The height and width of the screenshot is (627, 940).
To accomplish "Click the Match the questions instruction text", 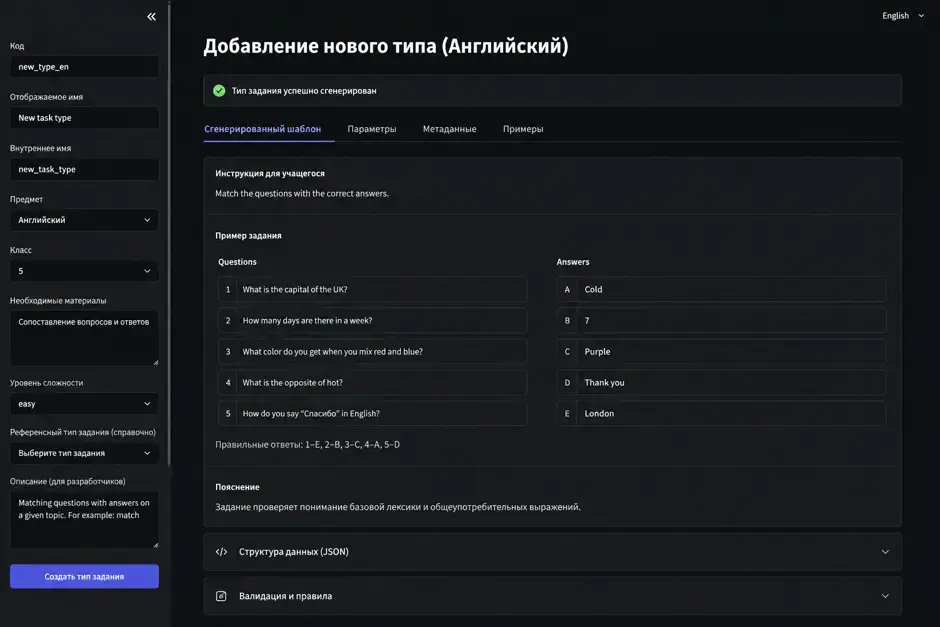I will click(x=302, y=194).
